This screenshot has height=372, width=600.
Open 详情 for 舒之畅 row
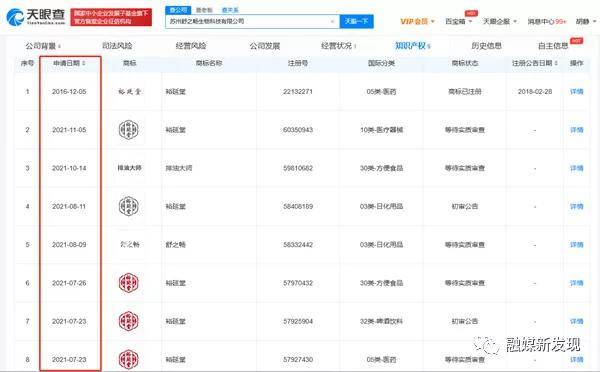click(577, 245)
